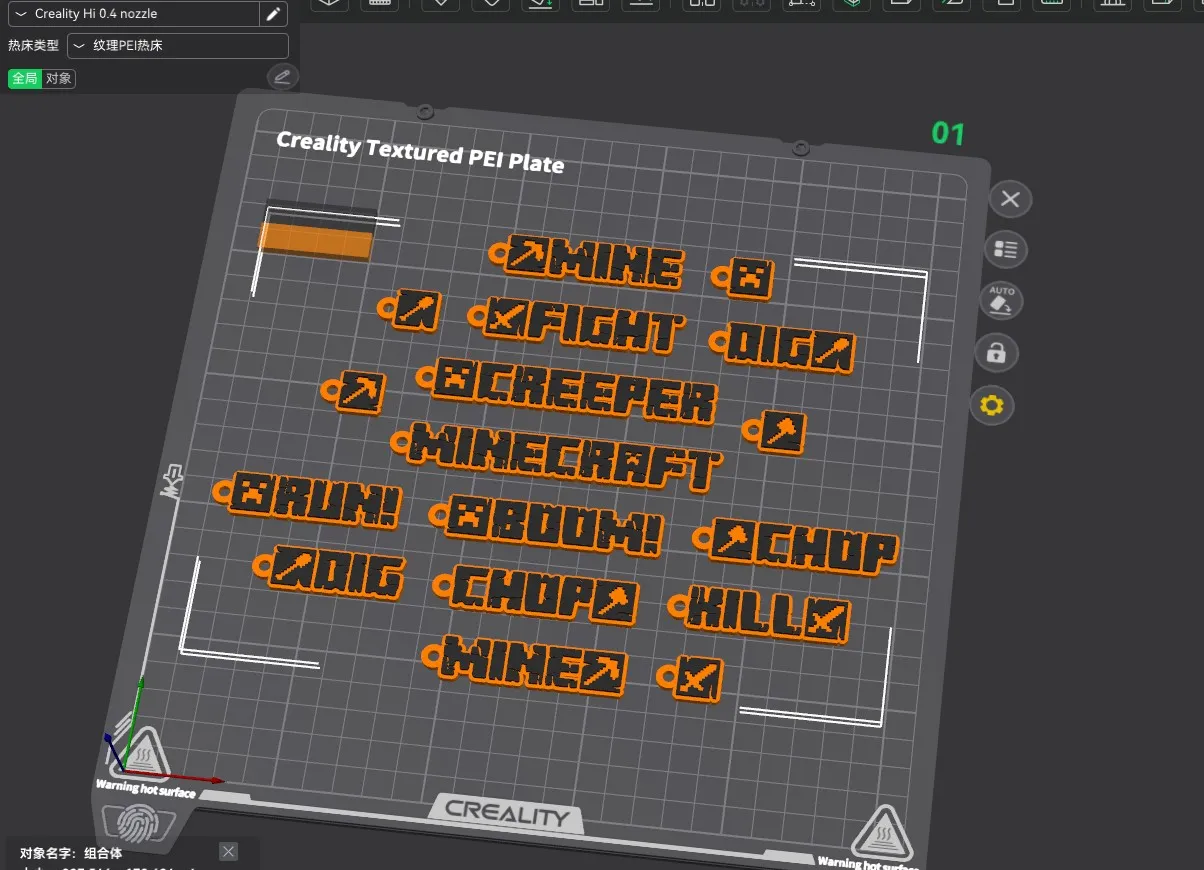Select the FIGHT keychain model

tap(575, 325)
